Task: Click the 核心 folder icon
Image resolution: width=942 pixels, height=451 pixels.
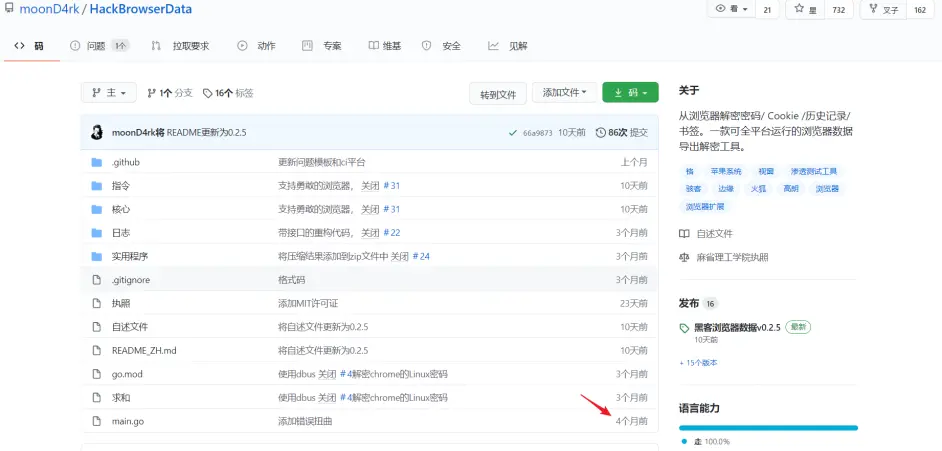Action: click(x=97, y=209)
